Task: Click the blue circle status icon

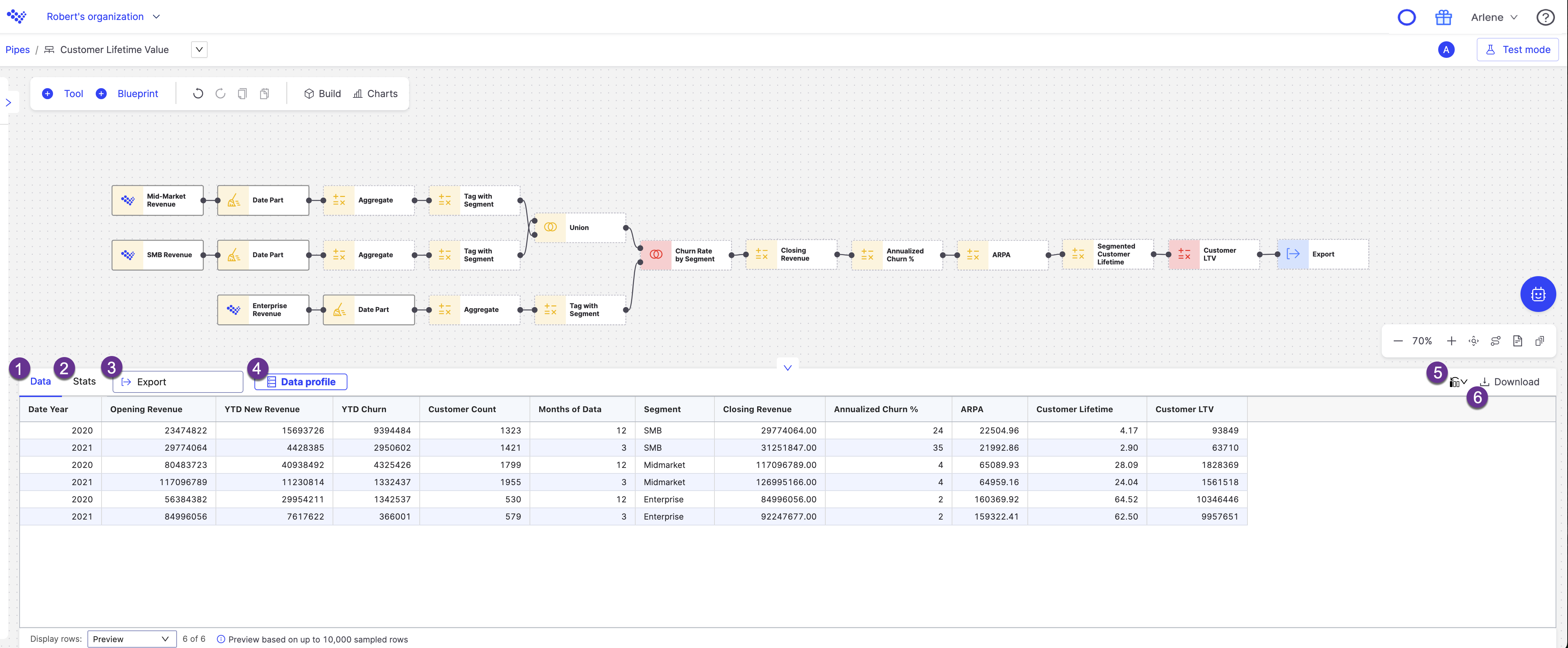Action: [x=1406, y=17]
